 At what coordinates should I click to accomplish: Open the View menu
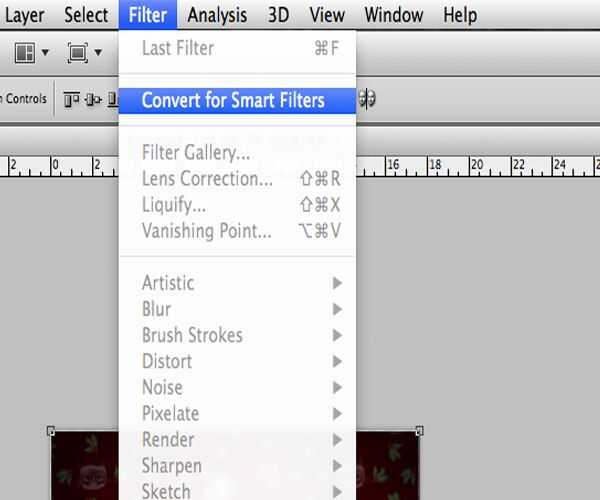pos(327,15)
